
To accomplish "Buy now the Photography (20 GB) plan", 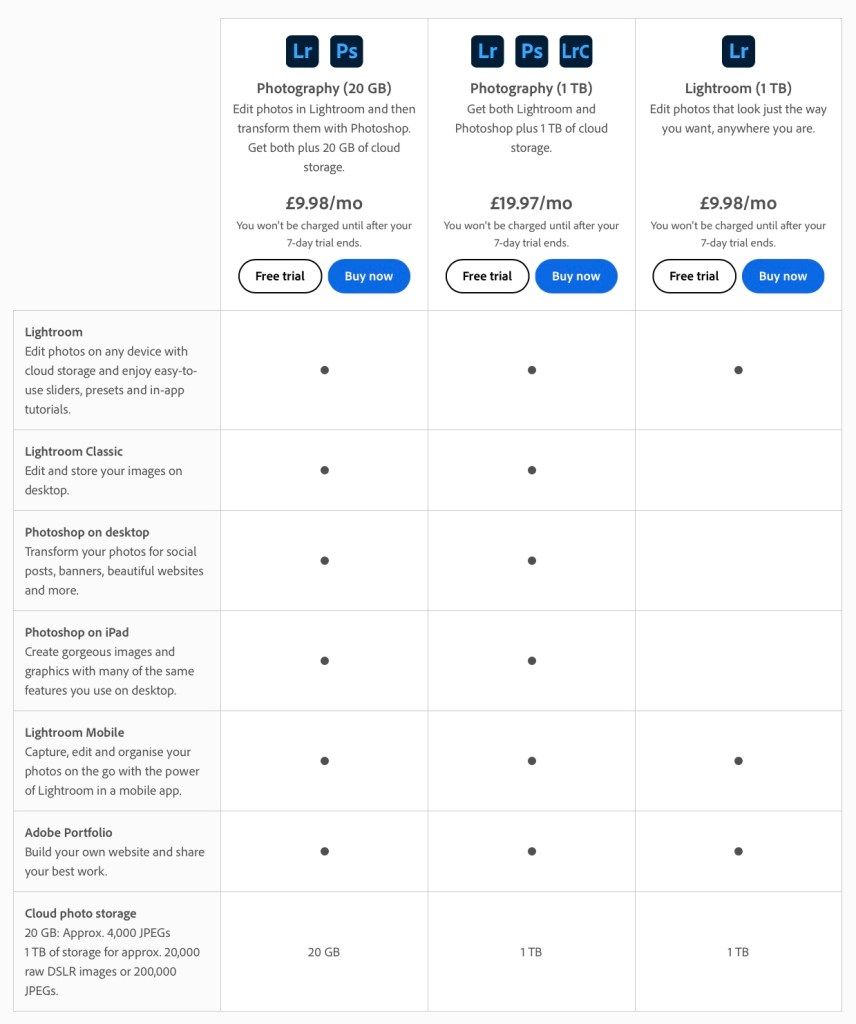I will [369, 276].
